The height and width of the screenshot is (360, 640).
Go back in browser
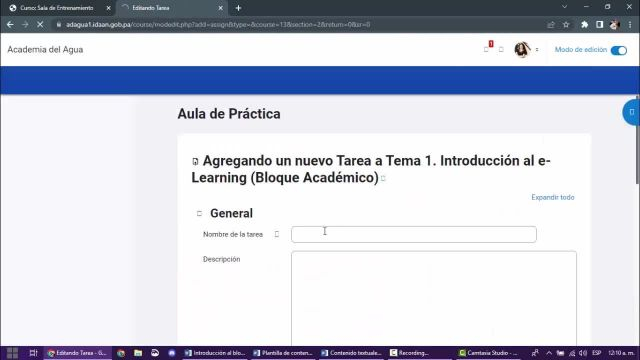click(10, 24)
